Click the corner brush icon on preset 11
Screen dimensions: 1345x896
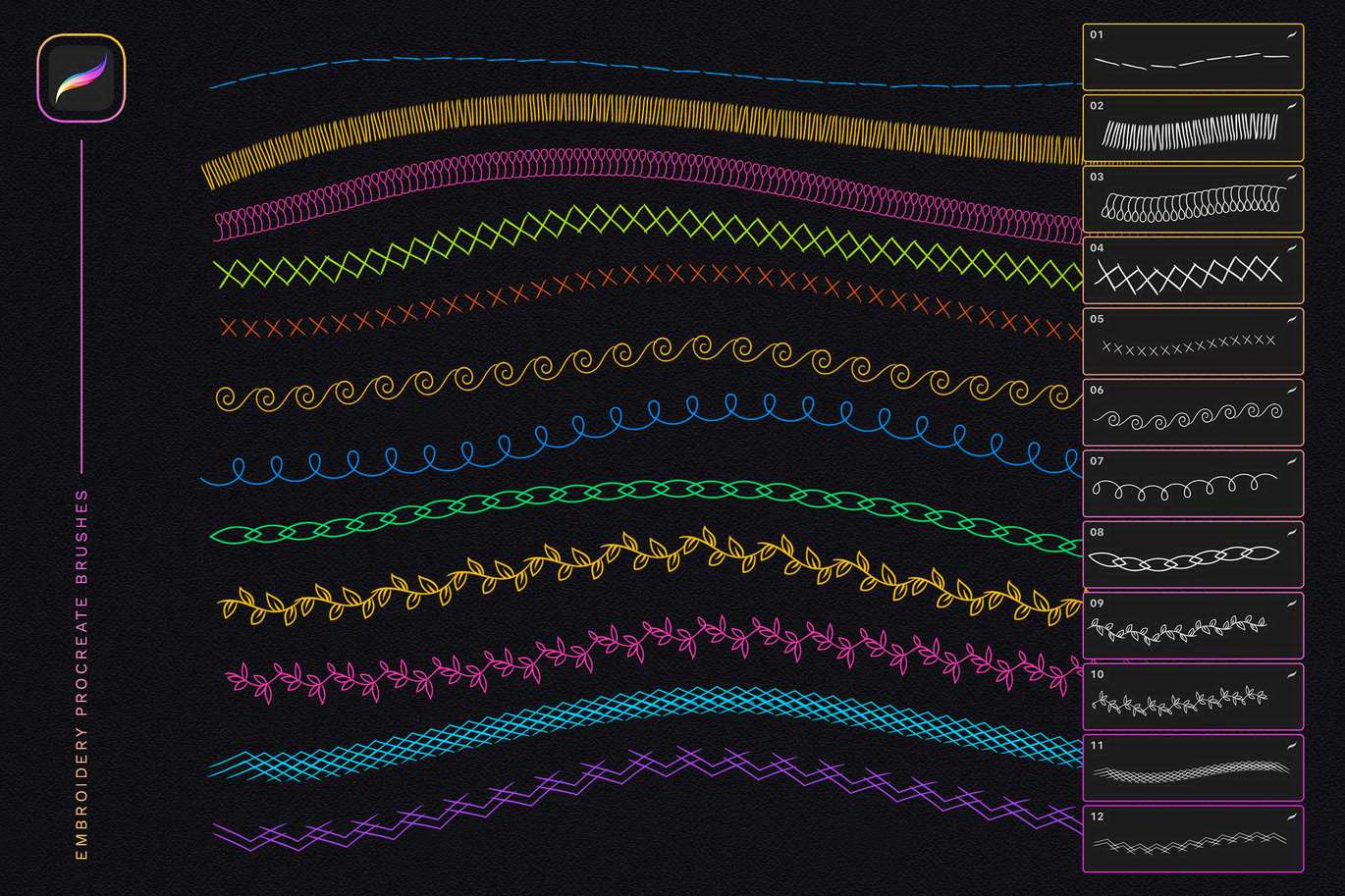[1291, 746]
